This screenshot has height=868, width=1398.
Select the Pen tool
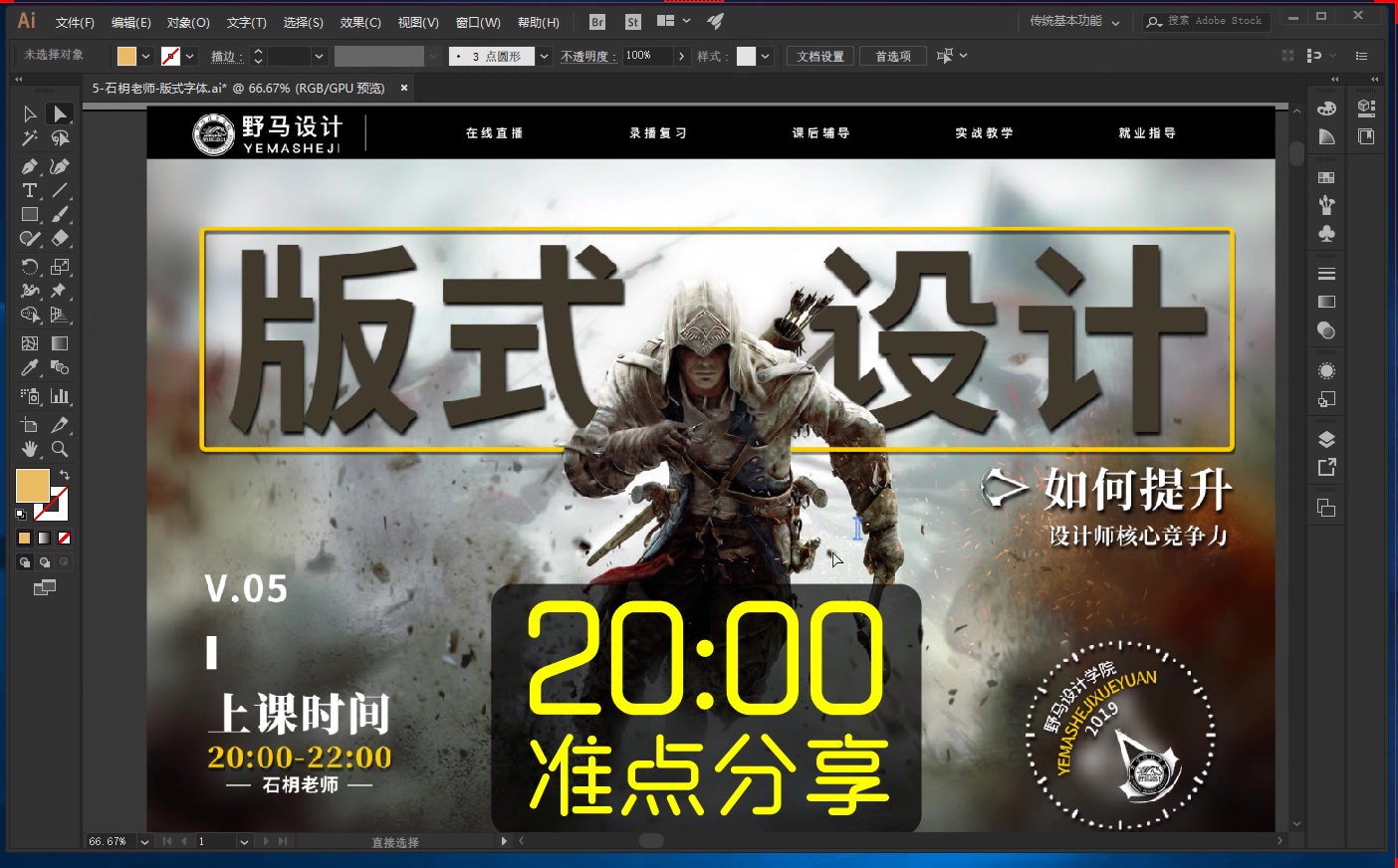pyautogui.click(x=29, y=165)
